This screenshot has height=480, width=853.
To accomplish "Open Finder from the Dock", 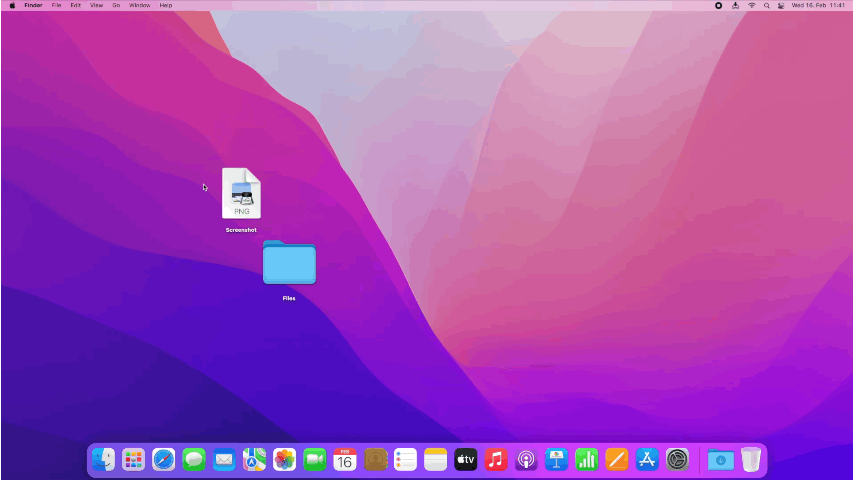I will click(x=103, y=460).
